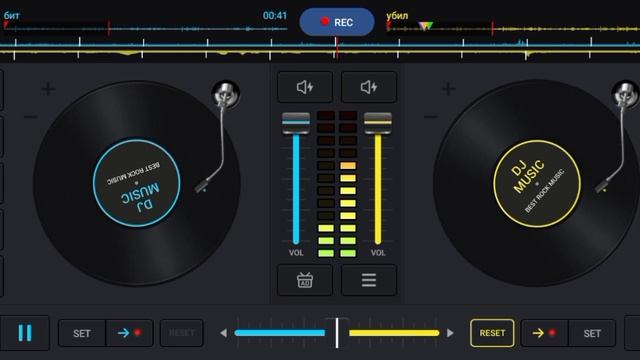This screenshot has width=640, height=360.
Task: Click the blue crossfader bar
Action: click(280, 333)
